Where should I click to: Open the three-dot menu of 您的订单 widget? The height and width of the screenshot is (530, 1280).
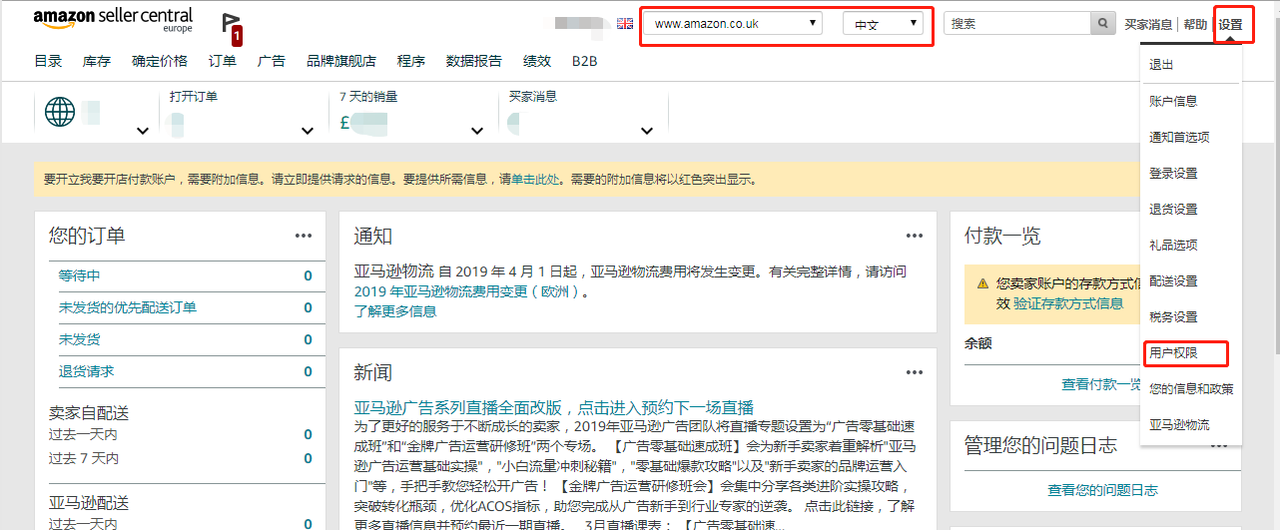tap(304, 235)
